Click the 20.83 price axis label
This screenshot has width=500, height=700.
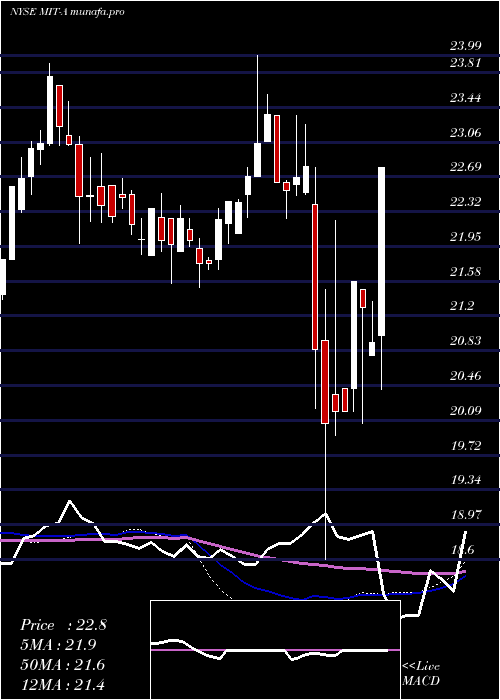tap(465, 342)
